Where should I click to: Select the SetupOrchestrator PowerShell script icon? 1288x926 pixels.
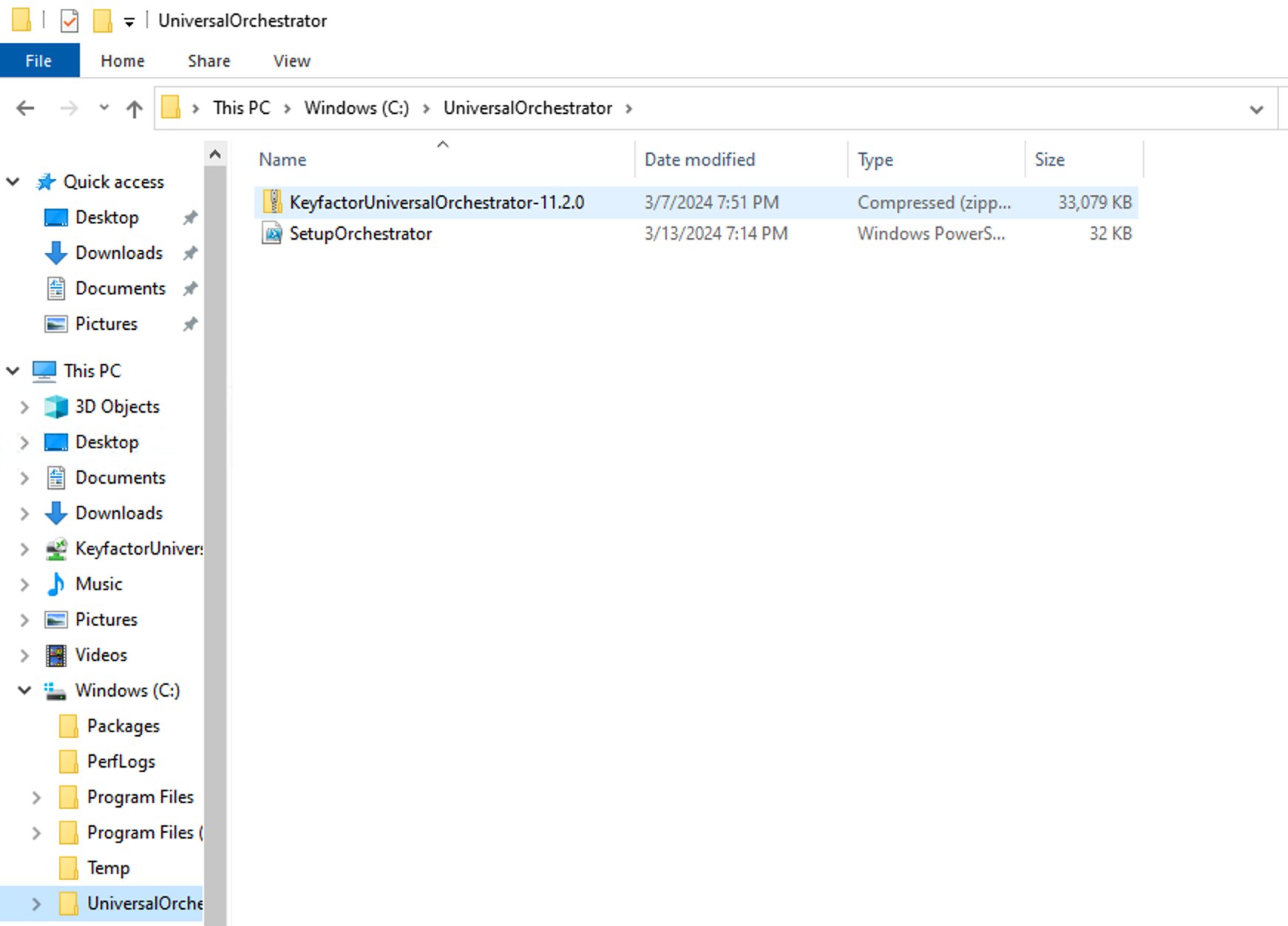pyautogui.click(x=273, y=234)
